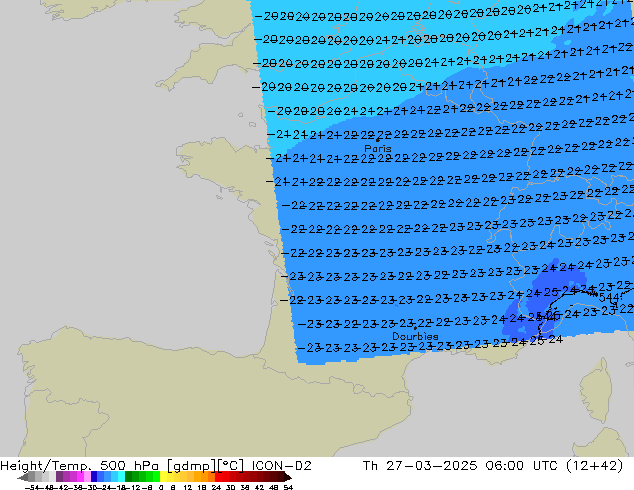Click the date 'Th 27-03-2025'
This screenshot has height=490, width=634.
pos(420,466)
